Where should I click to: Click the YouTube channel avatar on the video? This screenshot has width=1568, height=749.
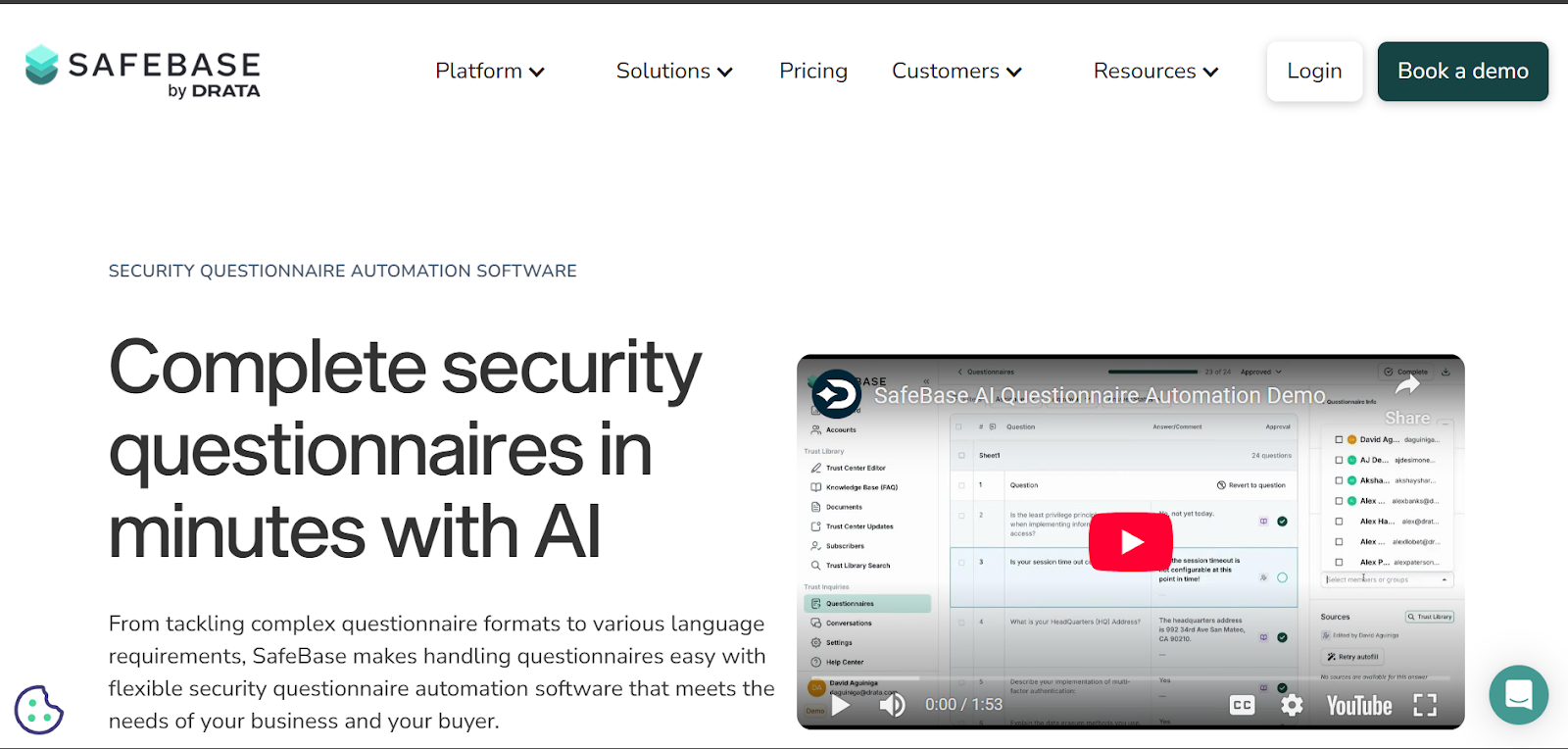tap(836, 394)
